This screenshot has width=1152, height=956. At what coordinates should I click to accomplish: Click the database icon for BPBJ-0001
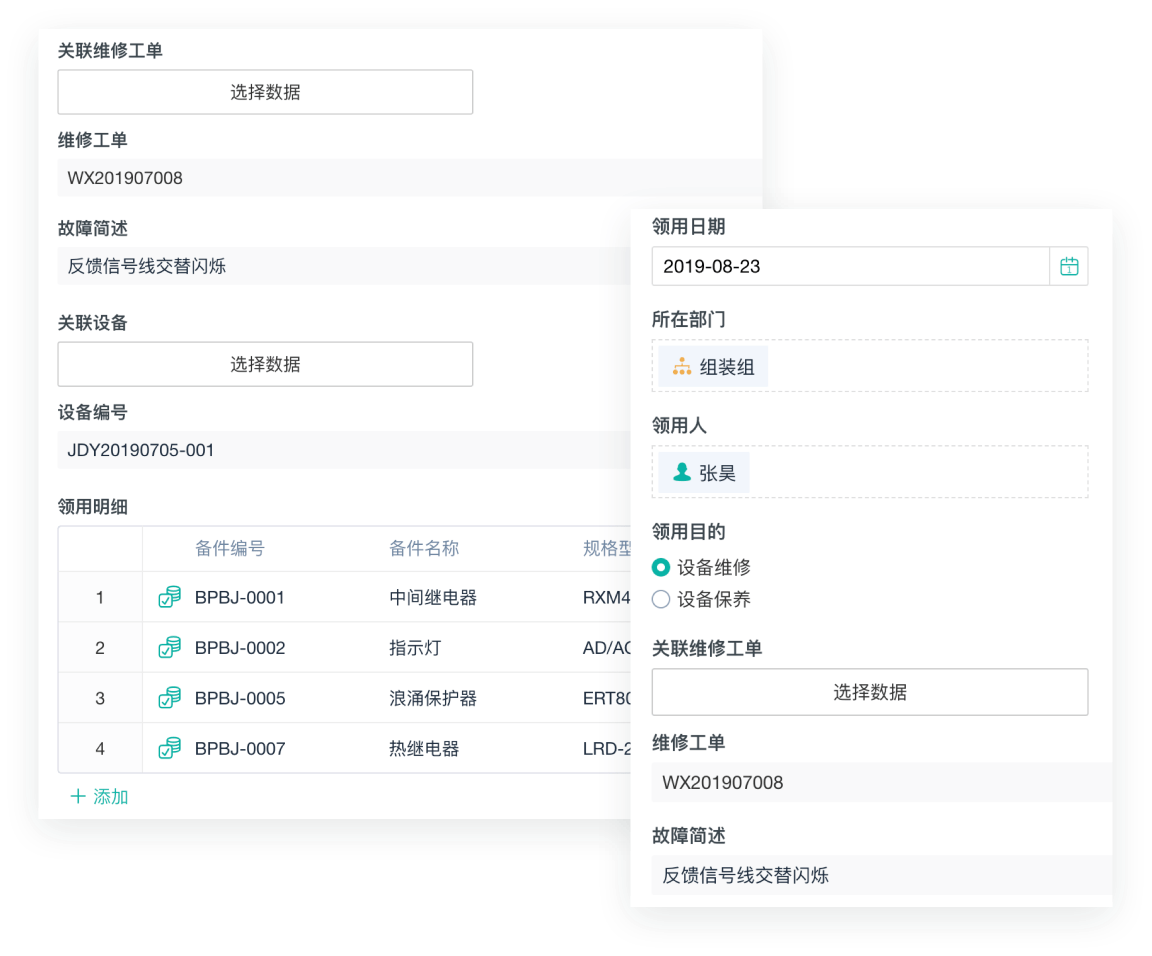[x=170, y=597]
